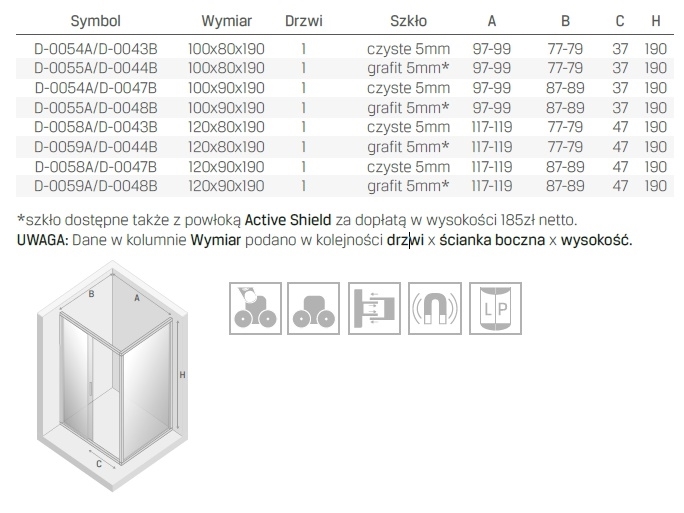
Task: Click B value 77-79 in D-0055A/D-0044B row
Action: [565, 68]
